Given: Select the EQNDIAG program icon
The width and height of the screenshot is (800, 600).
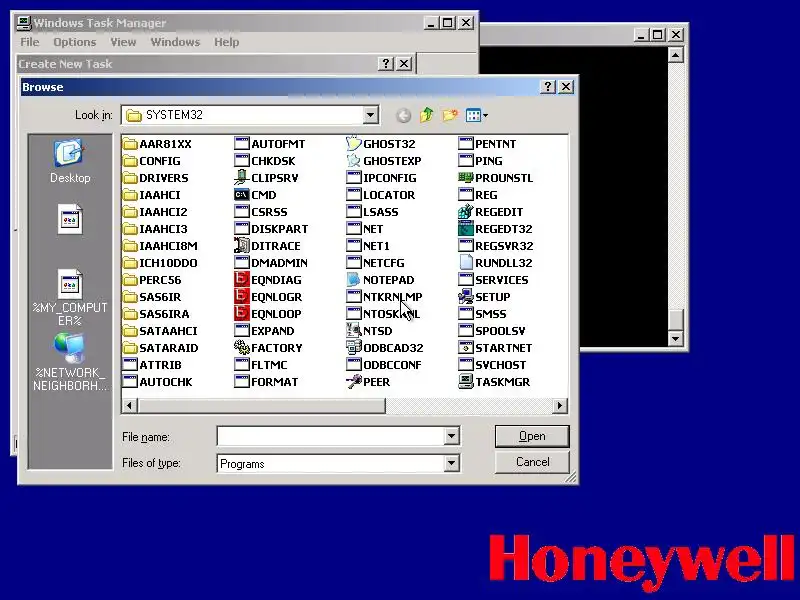Looking at the screenshot, I should (x=241, y=280).
